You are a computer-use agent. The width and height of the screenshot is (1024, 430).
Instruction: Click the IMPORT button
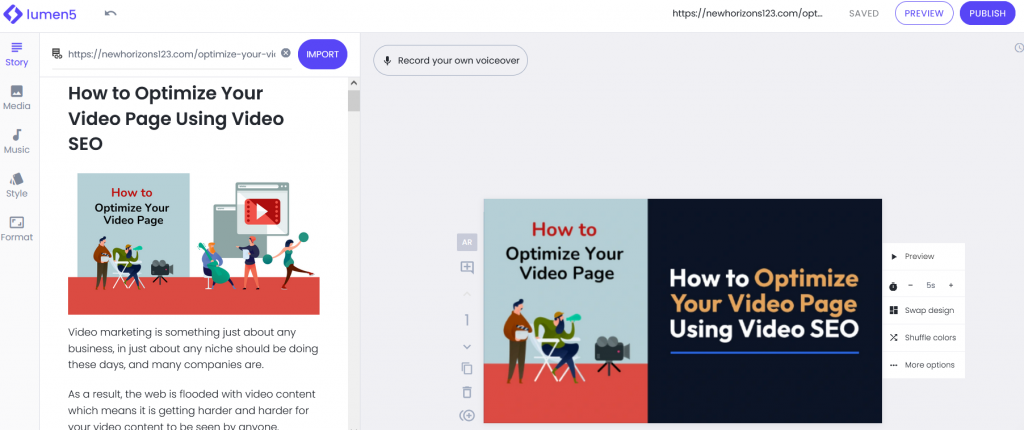click(x=323, y=54)
